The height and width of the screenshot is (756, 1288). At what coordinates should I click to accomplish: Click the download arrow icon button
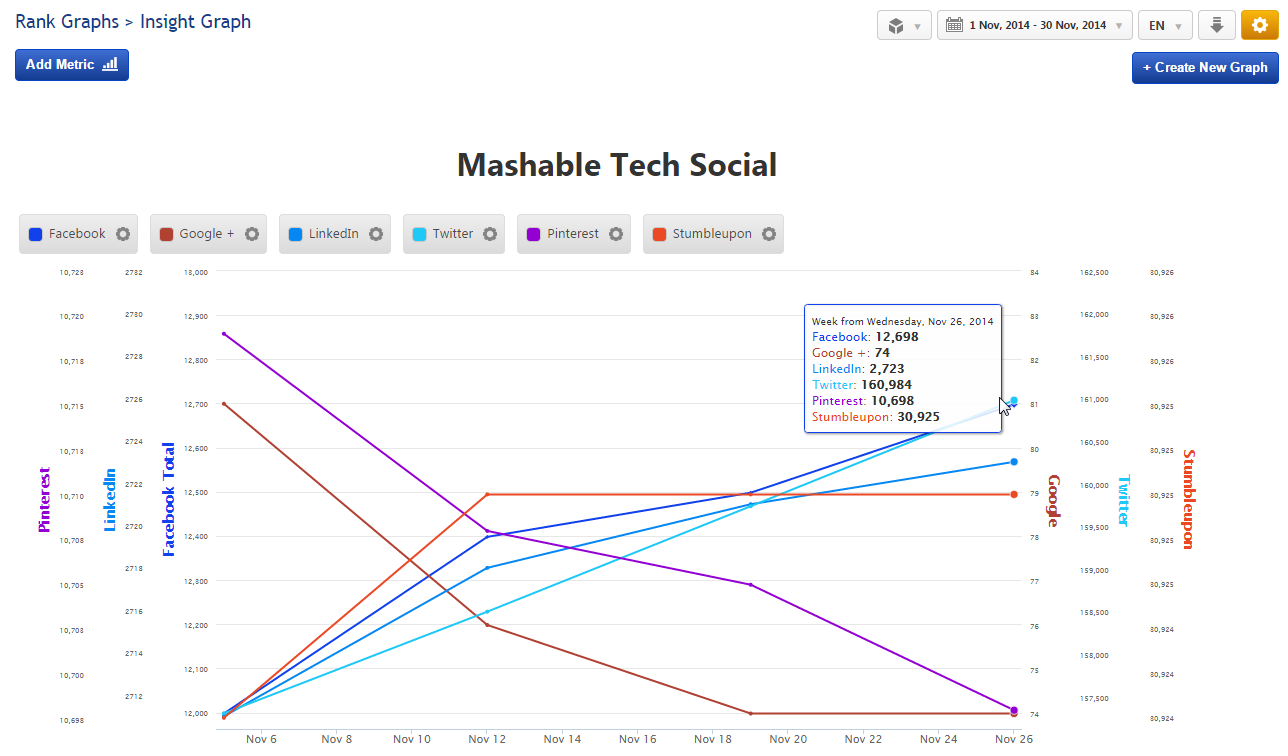[x=1217, y=25]
